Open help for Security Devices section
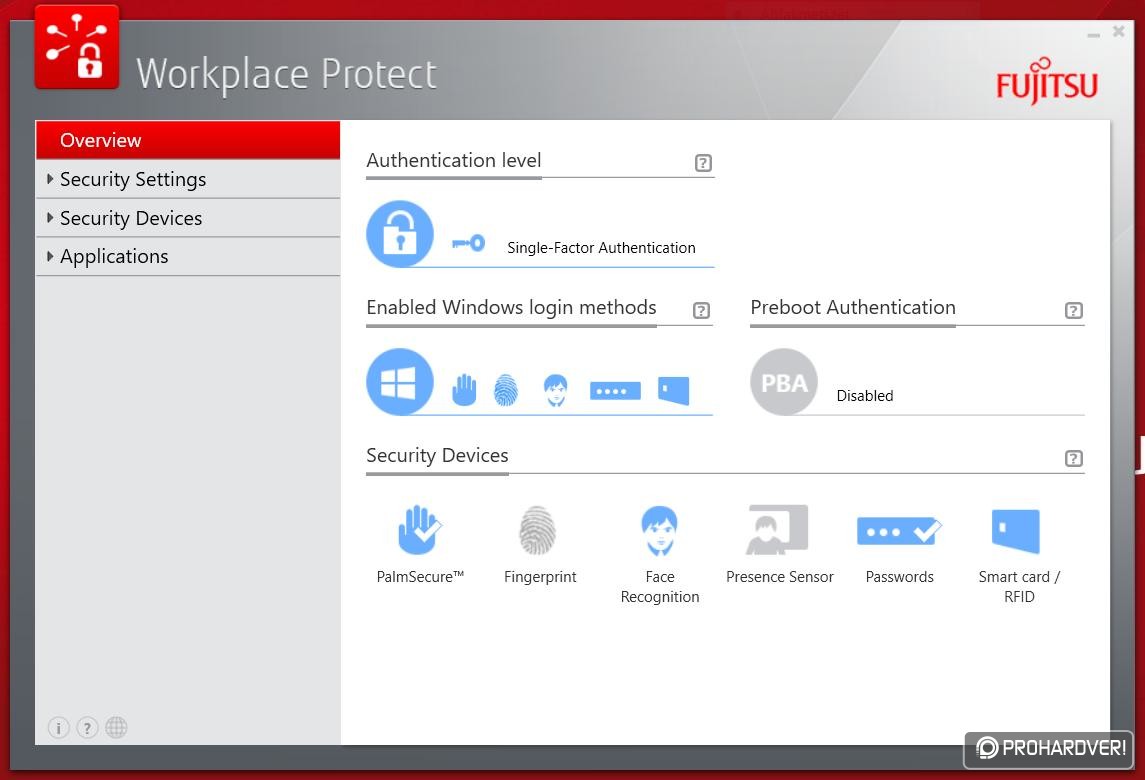Viewport: 1145px width, 780px height. pos(1073,459)
